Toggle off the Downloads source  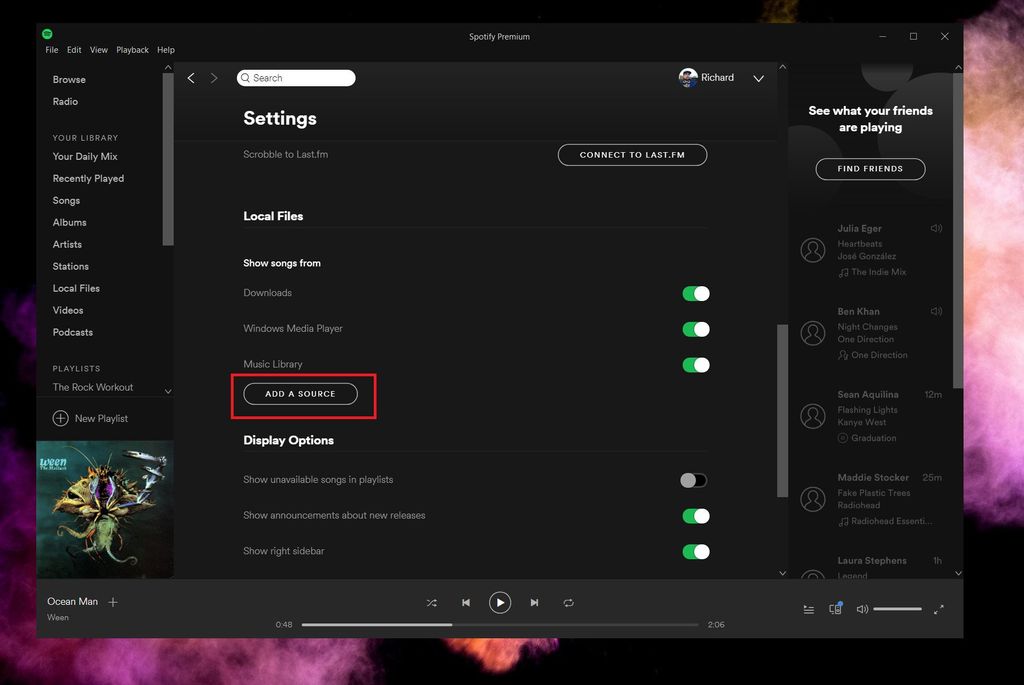(x=696, y=293)
